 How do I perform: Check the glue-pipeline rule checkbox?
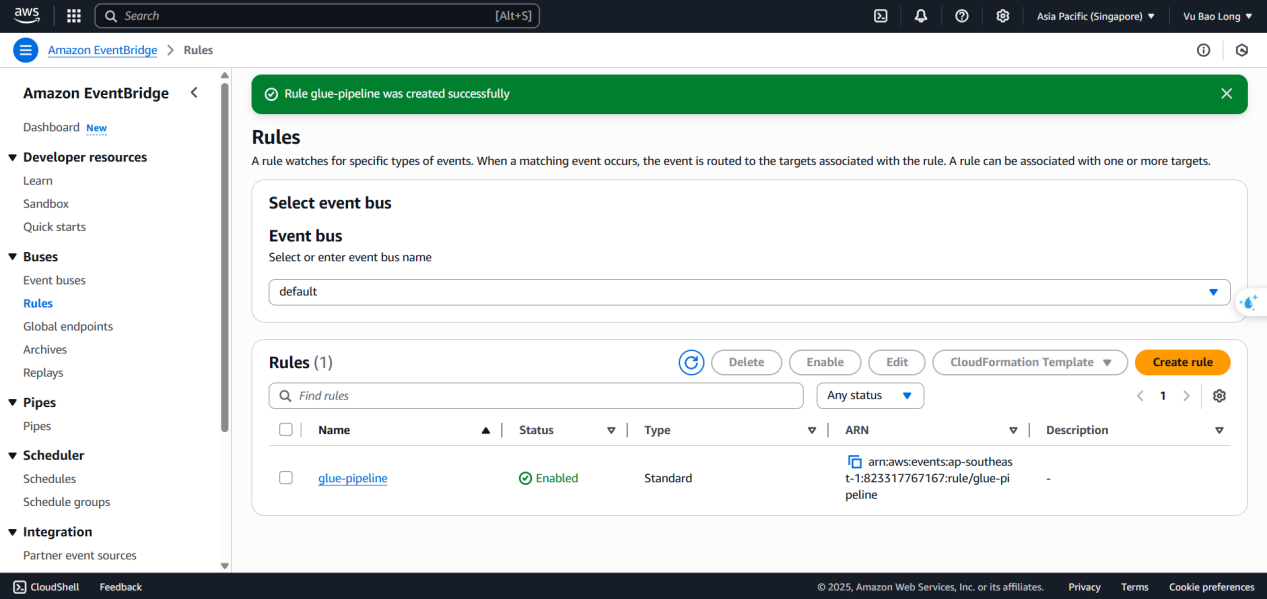[x=286, y=478]
